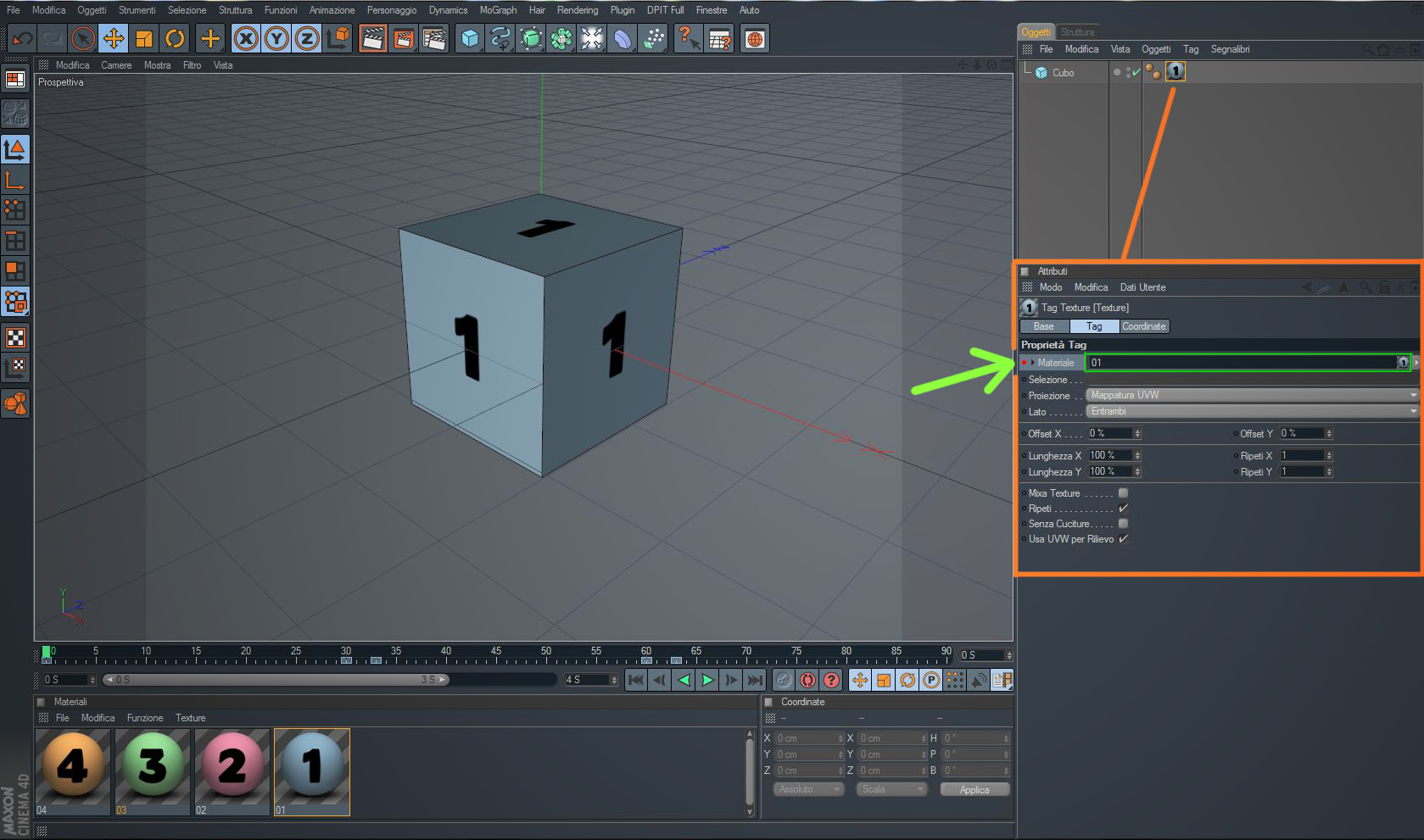
Task: Select material 02 pink thumbnail
Action: (x=232, y=772)
